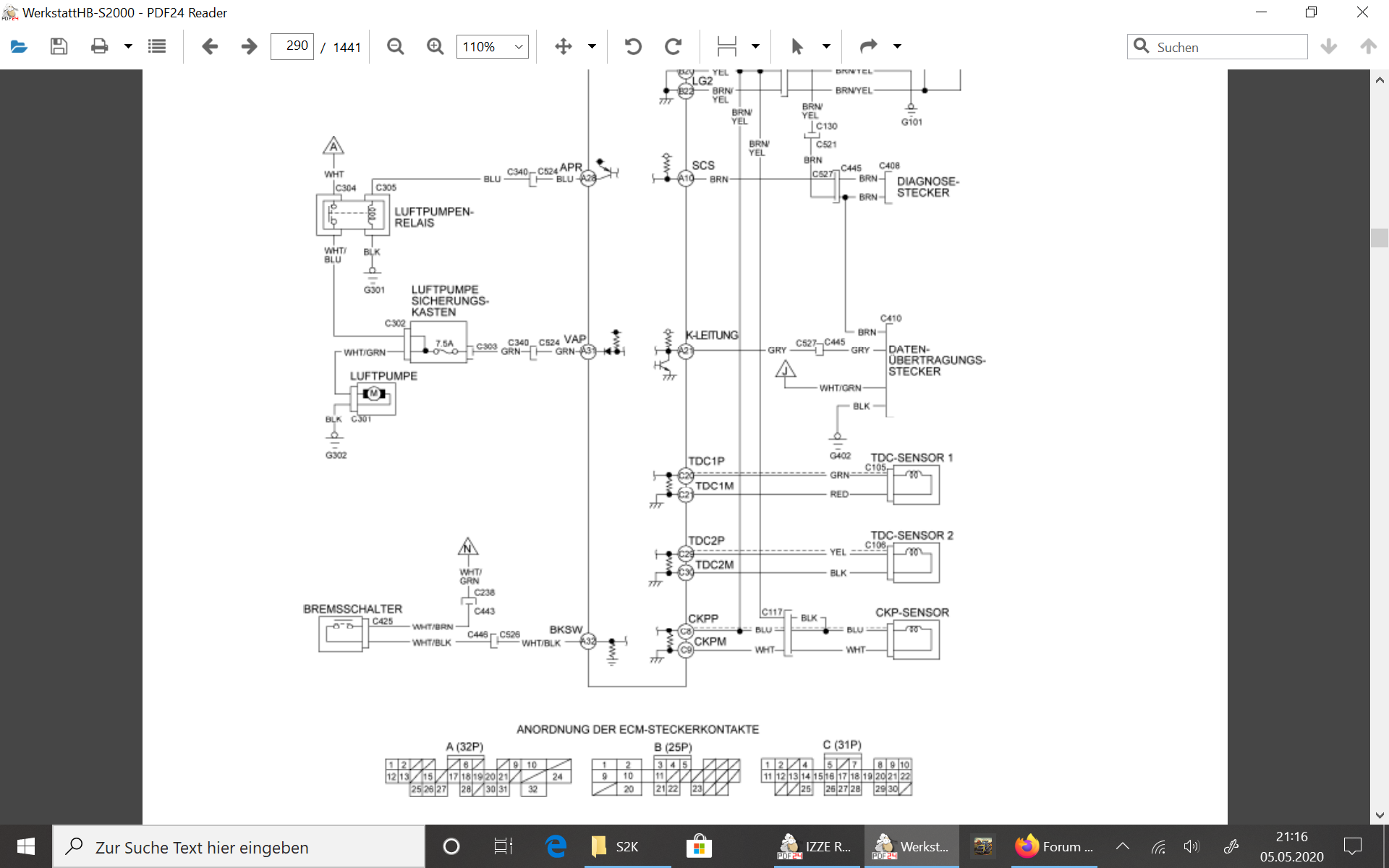This screenshot has height=868, width=1389.
Task: Toggle the sidebar list panel icon
Action: pos(157,47)
